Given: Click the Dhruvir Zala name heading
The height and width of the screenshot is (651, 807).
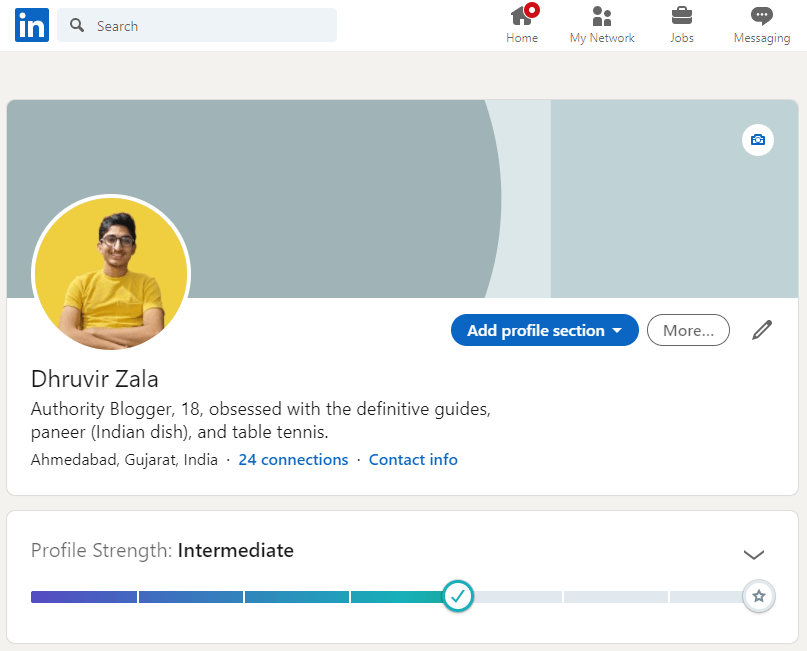Looking at the screenshot, I should click(x=95, y=379).
